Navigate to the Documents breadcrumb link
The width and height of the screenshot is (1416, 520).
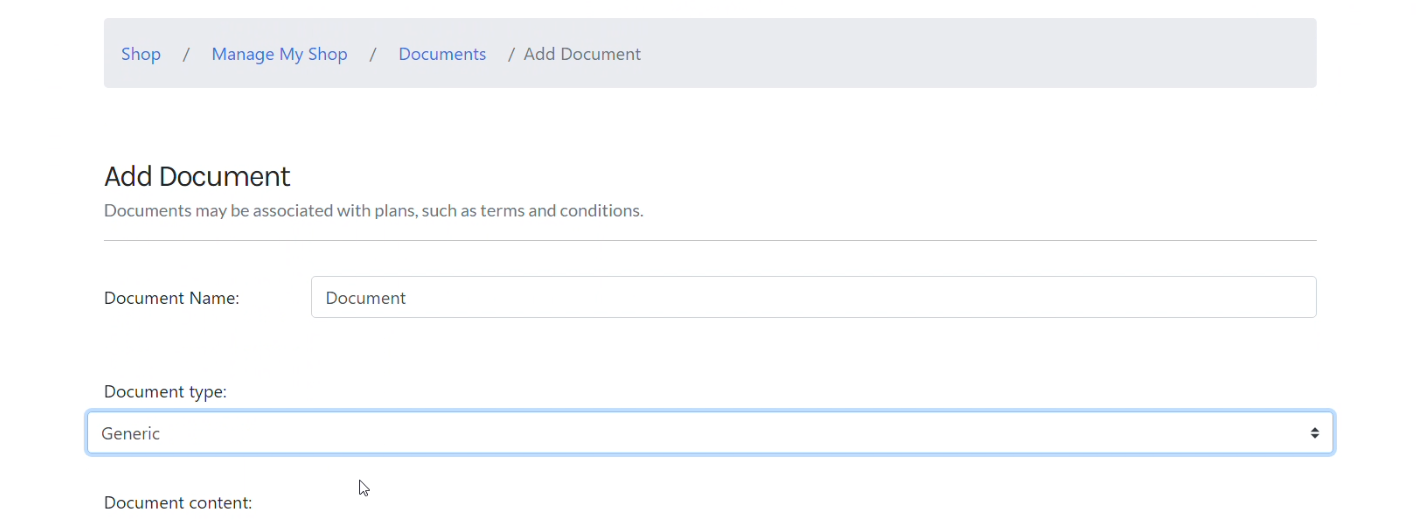442,54
